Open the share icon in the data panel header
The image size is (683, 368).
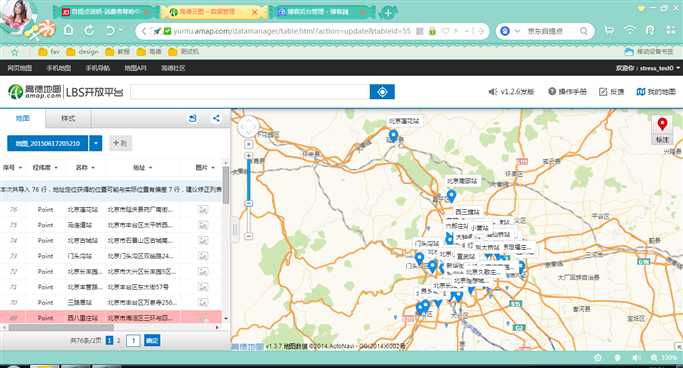pos(216,118)
